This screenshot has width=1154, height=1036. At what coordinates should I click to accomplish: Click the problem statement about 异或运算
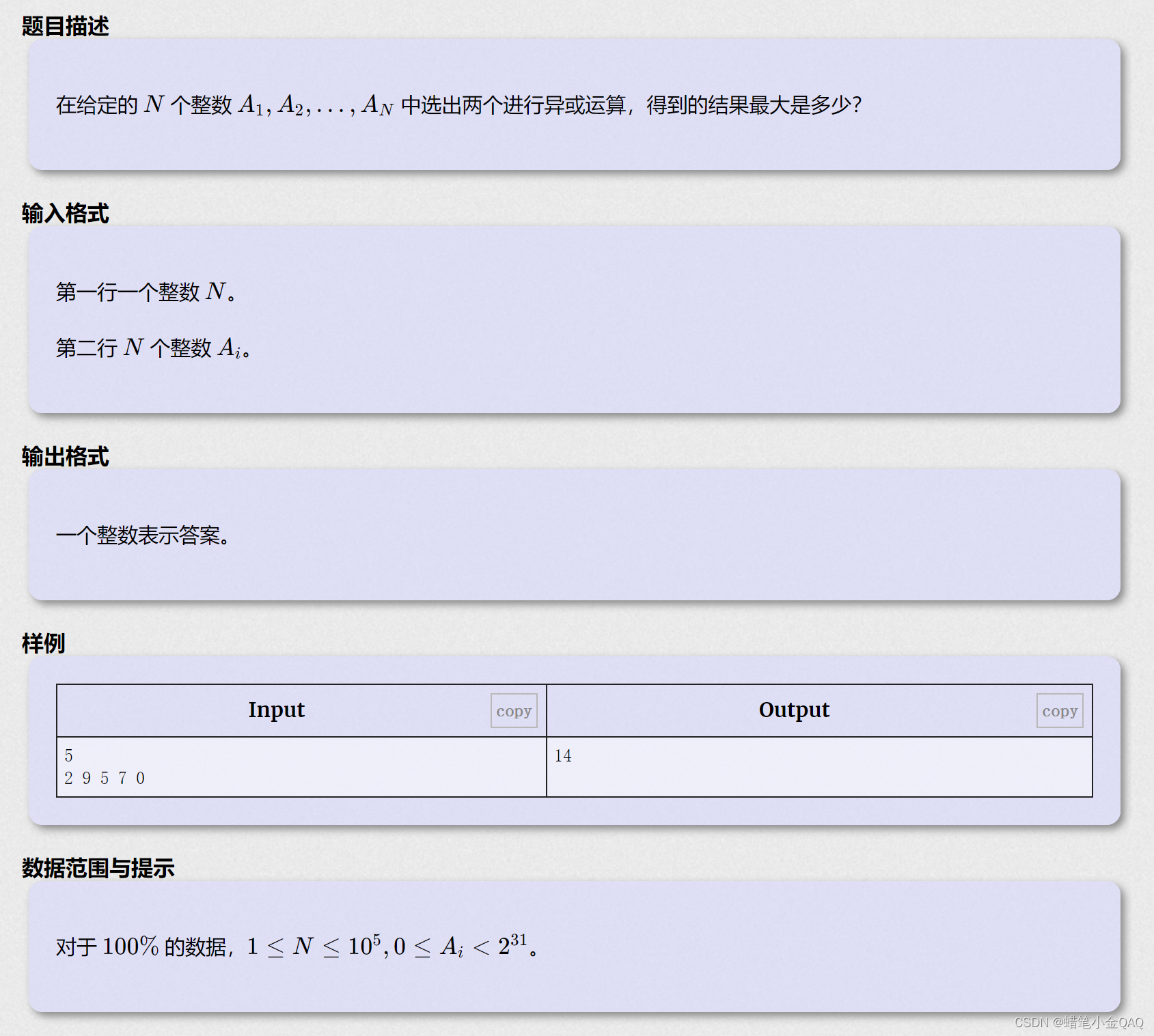point(458,105)
